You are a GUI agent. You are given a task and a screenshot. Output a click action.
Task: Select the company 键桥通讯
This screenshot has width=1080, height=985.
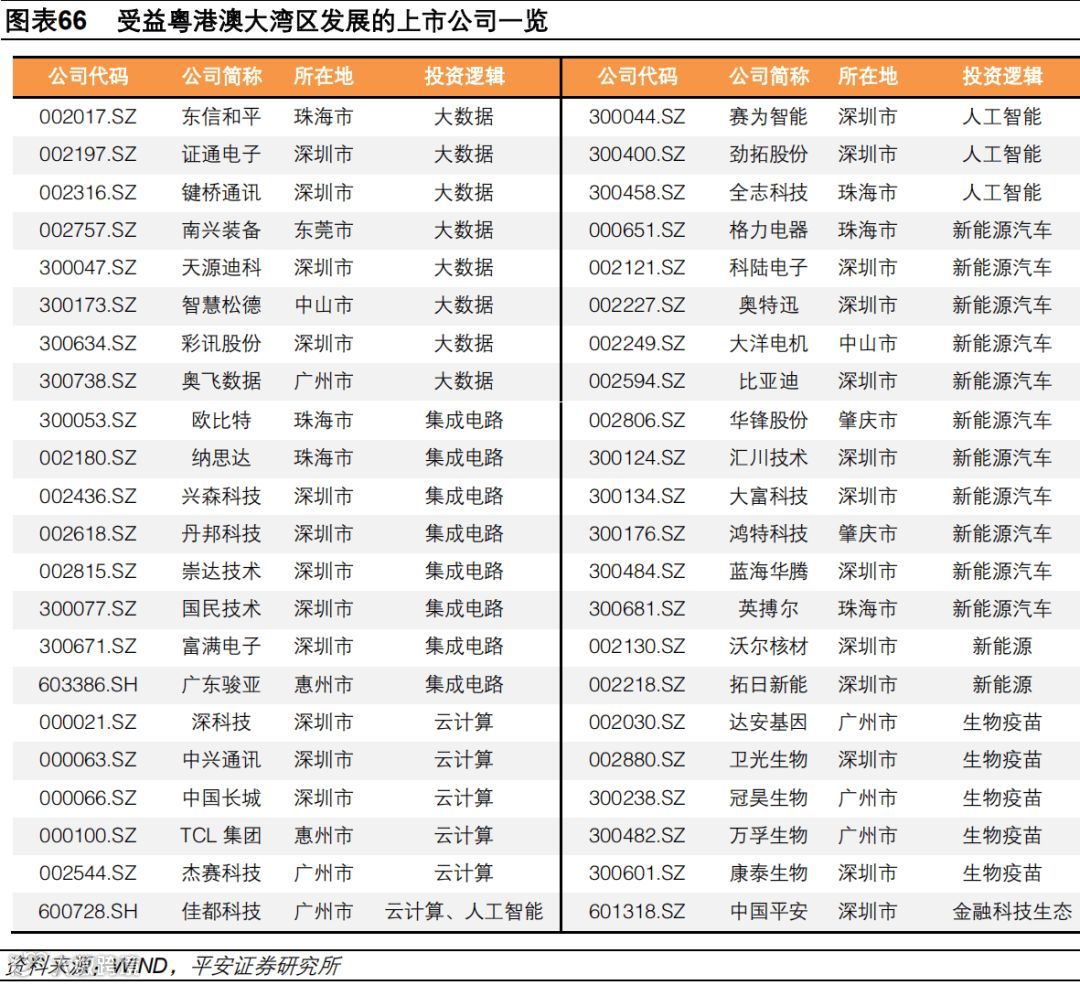tap(221, 192)
